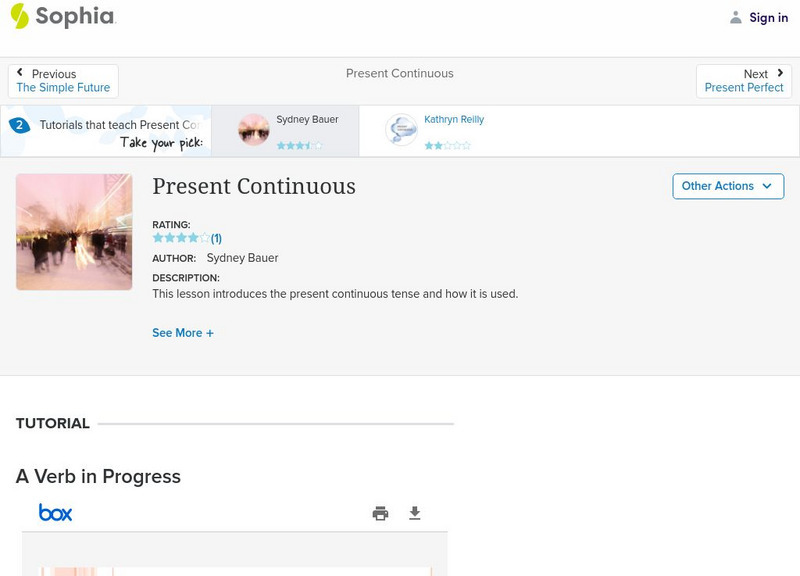Go to Previous lesson The Simple Future
The image size is (800, 576).
point(63,81)
